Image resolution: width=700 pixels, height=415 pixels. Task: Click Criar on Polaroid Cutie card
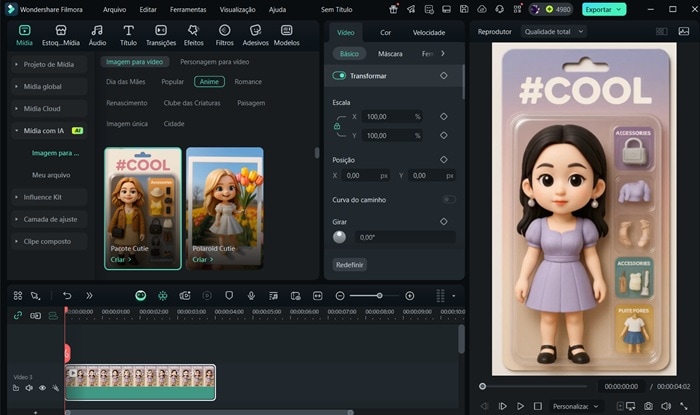(203, 259)
